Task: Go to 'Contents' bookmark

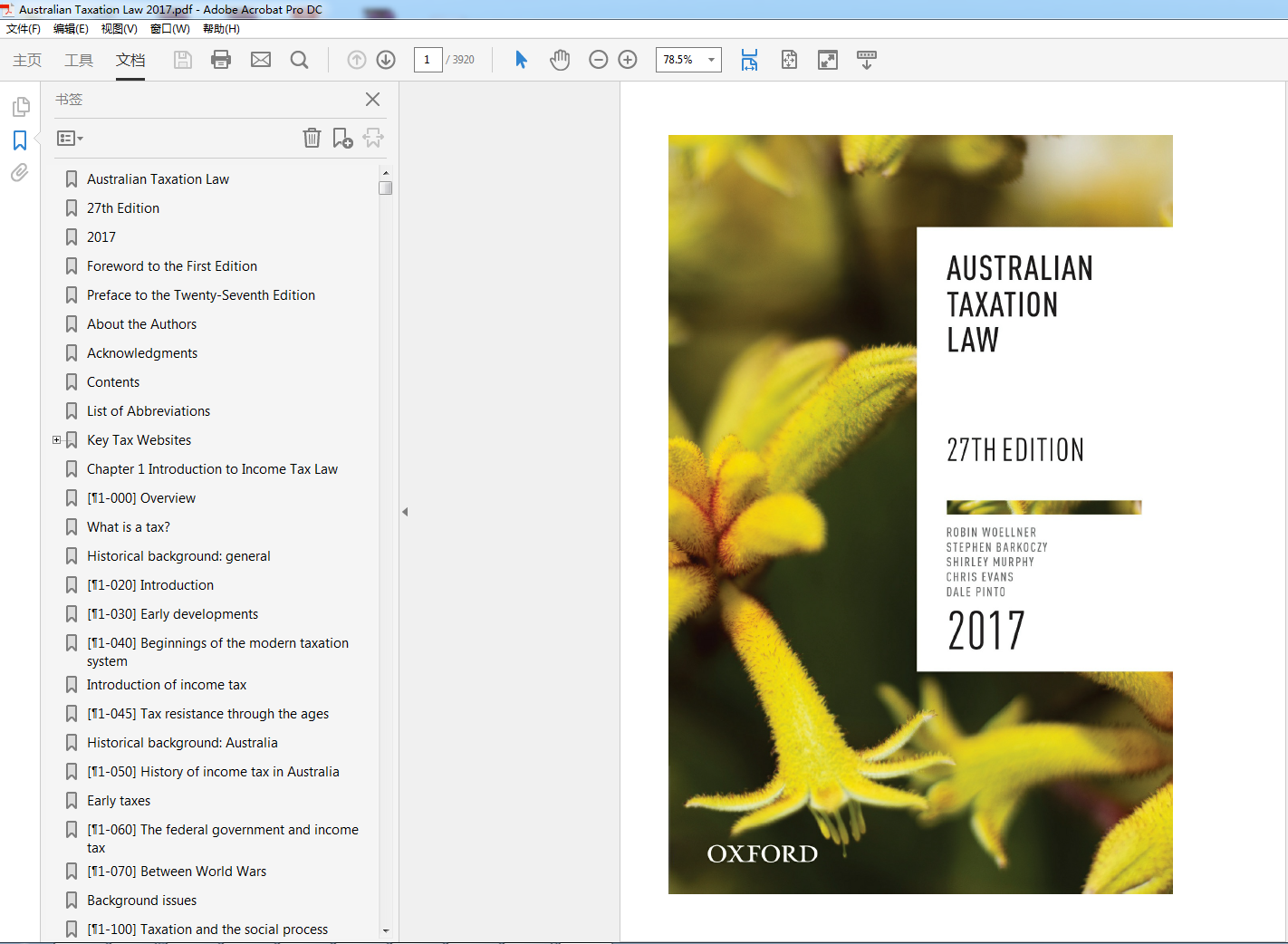Action: tap(113, 382)
